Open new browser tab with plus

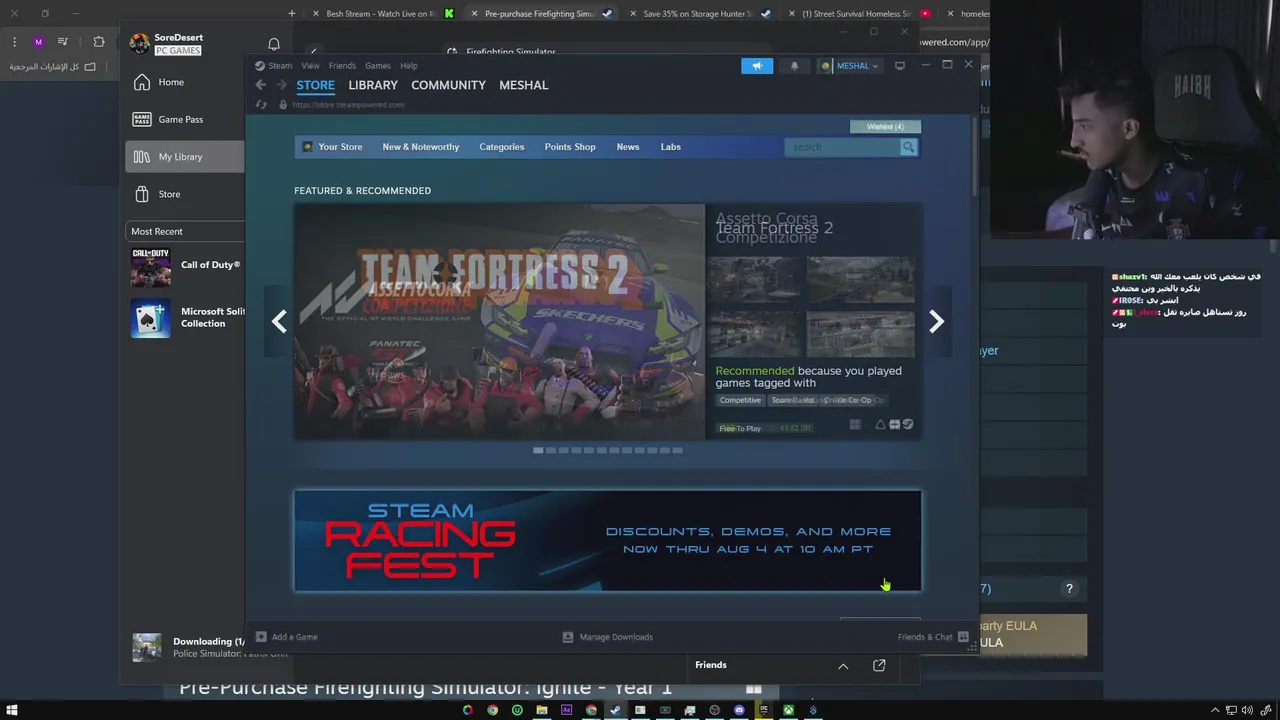(x=291, y=14)
